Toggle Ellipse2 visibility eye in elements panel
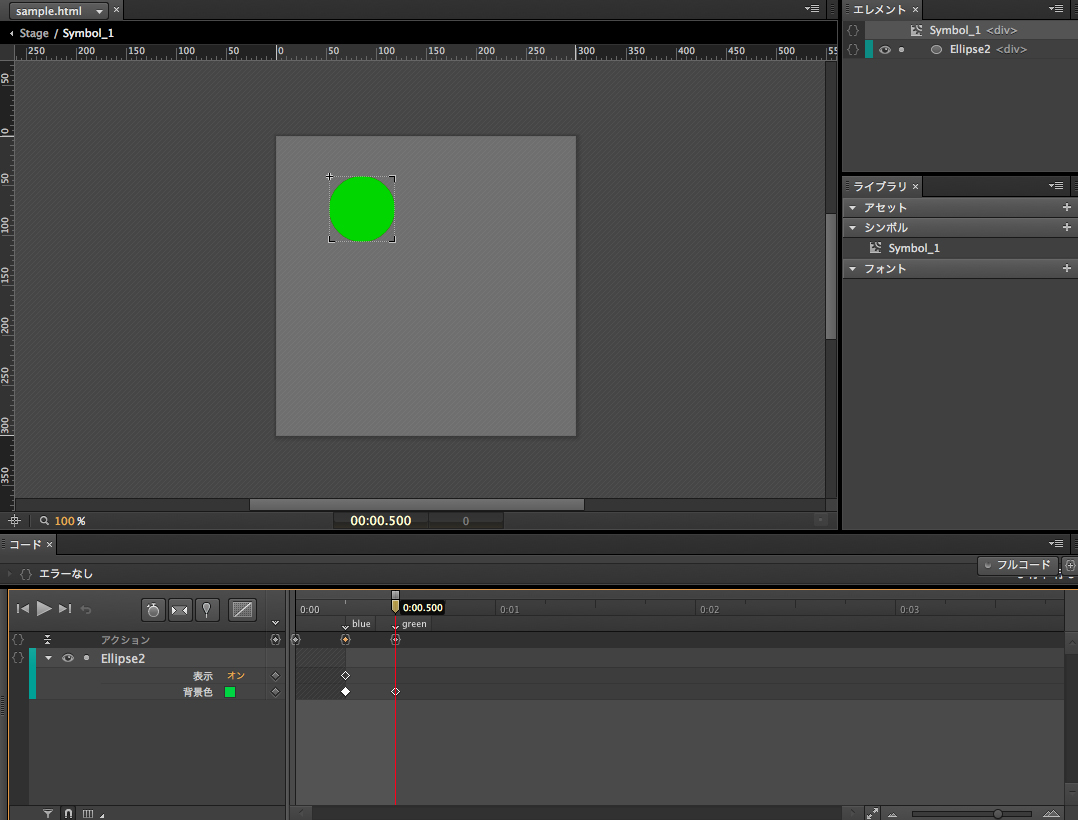 885,49
